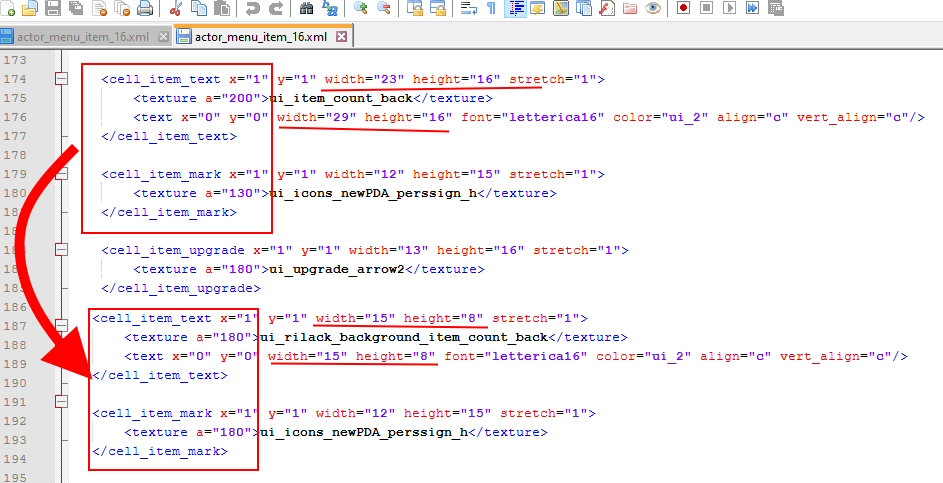This screenshot has height=483, width=943.
Task: Collapse the fold at line 191
Action: [x=61, y=401]
